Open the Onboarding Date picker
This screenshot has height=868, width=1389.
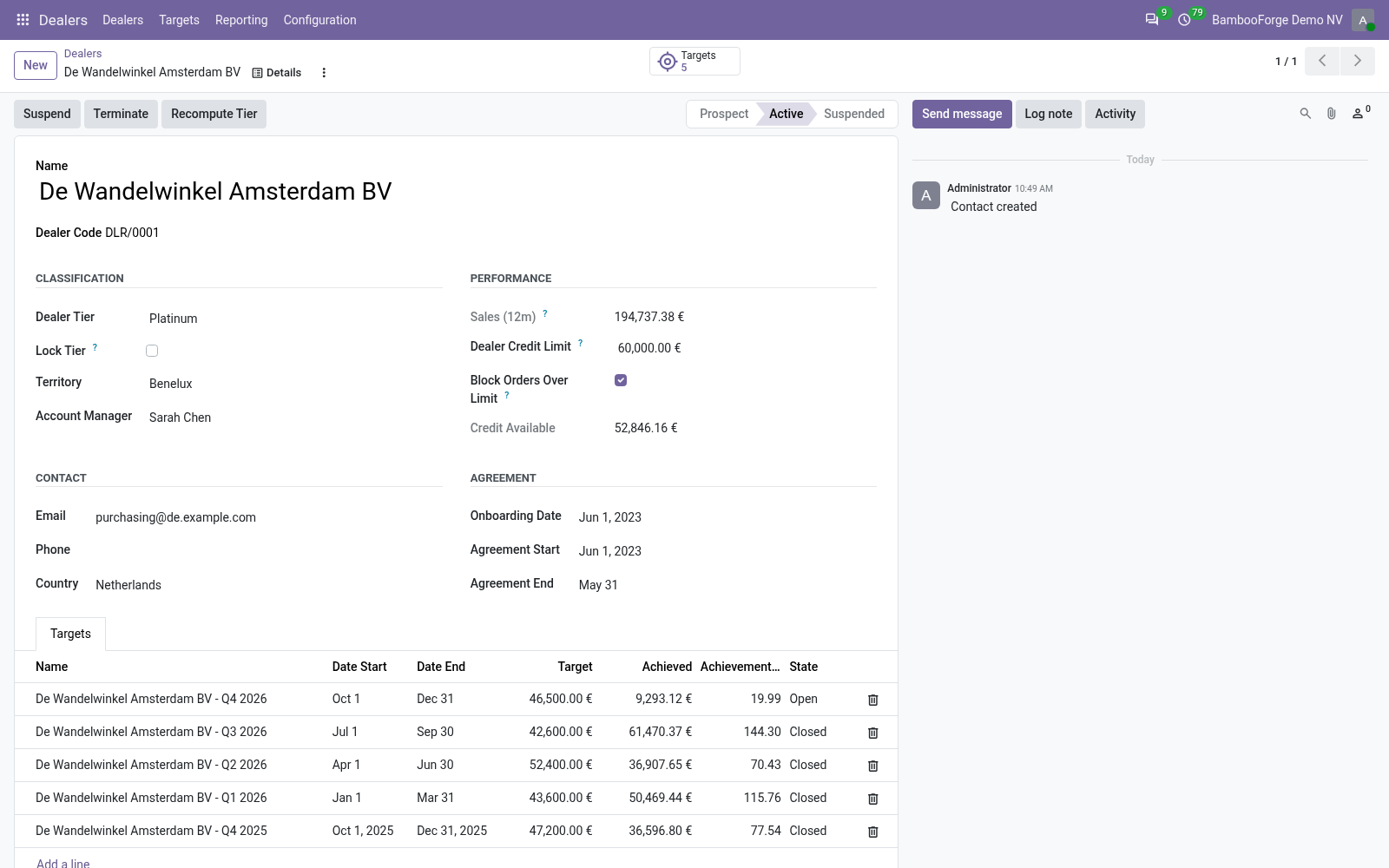726,517
